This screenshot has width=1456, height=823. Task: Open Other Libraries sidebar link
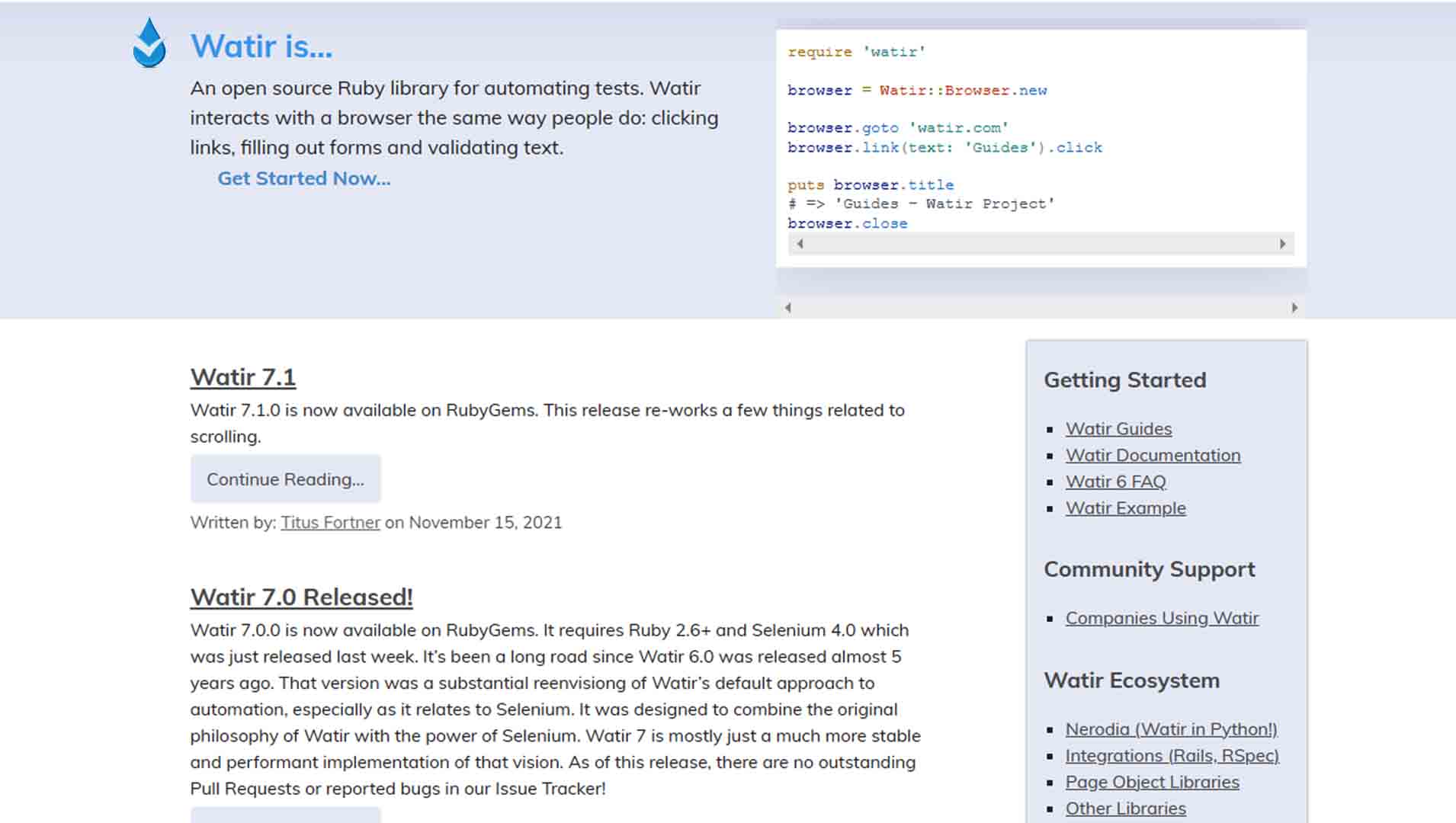coord(1125,809)
